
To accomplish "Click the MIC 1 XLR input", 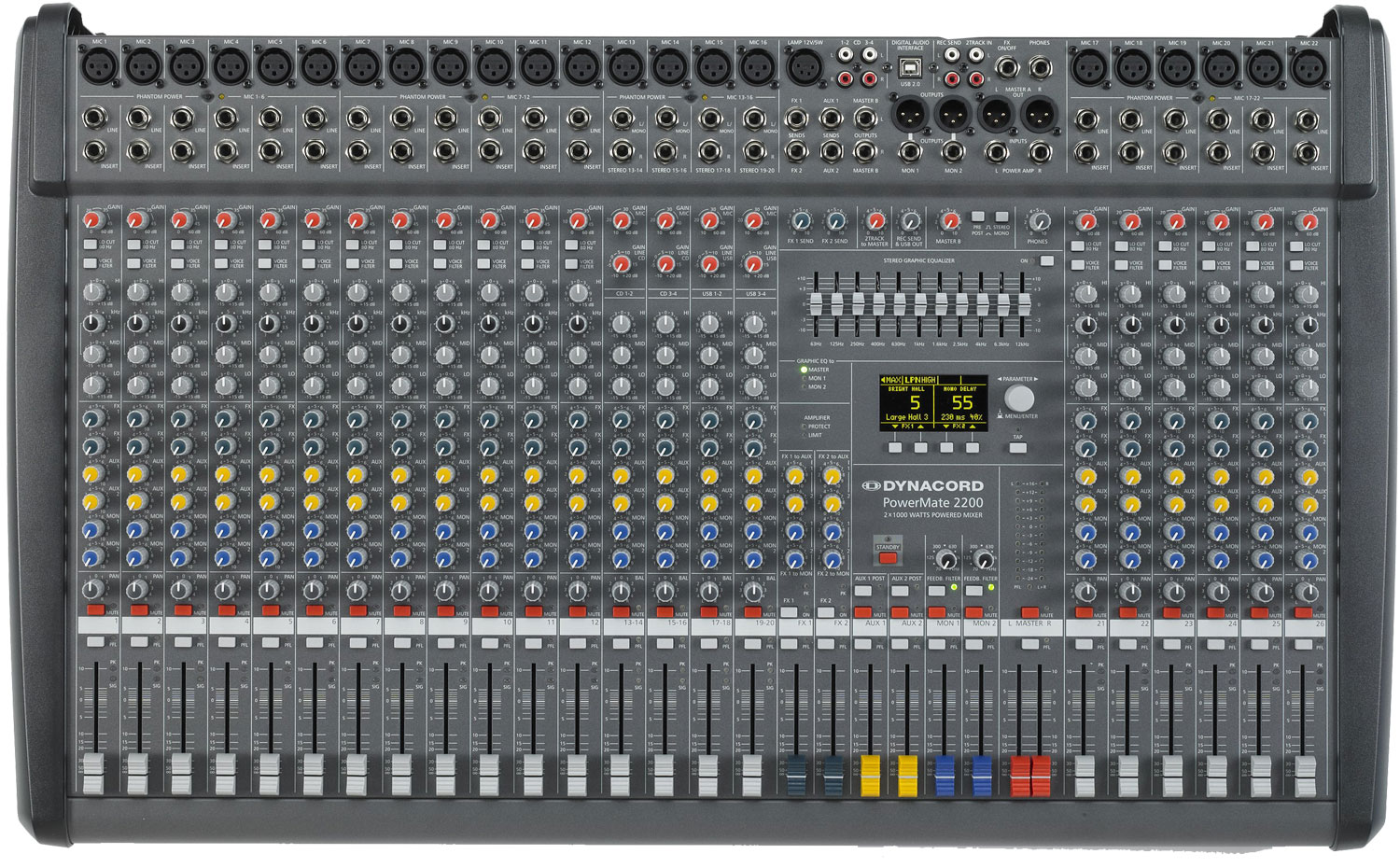I will [x=98, y=67].
